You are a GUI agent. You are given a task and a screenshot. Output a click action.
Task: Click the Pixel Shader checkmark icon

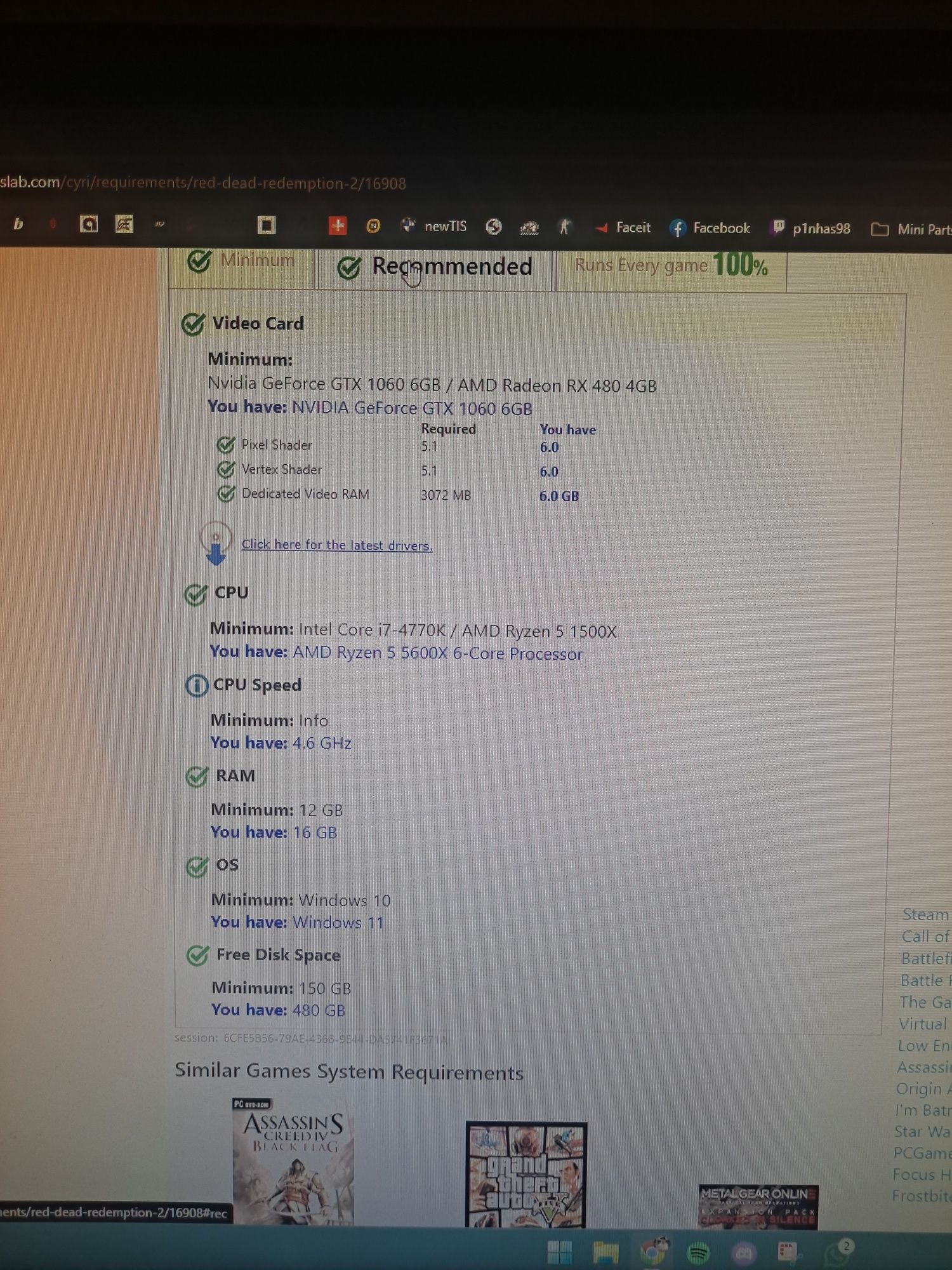point(225,444)
